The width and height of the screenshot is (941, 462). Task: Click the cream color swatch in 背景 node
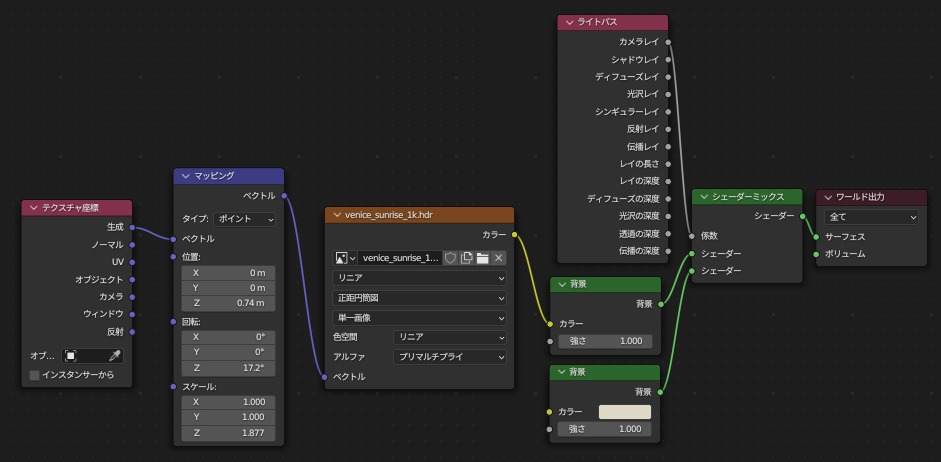[x=625, y=412]
